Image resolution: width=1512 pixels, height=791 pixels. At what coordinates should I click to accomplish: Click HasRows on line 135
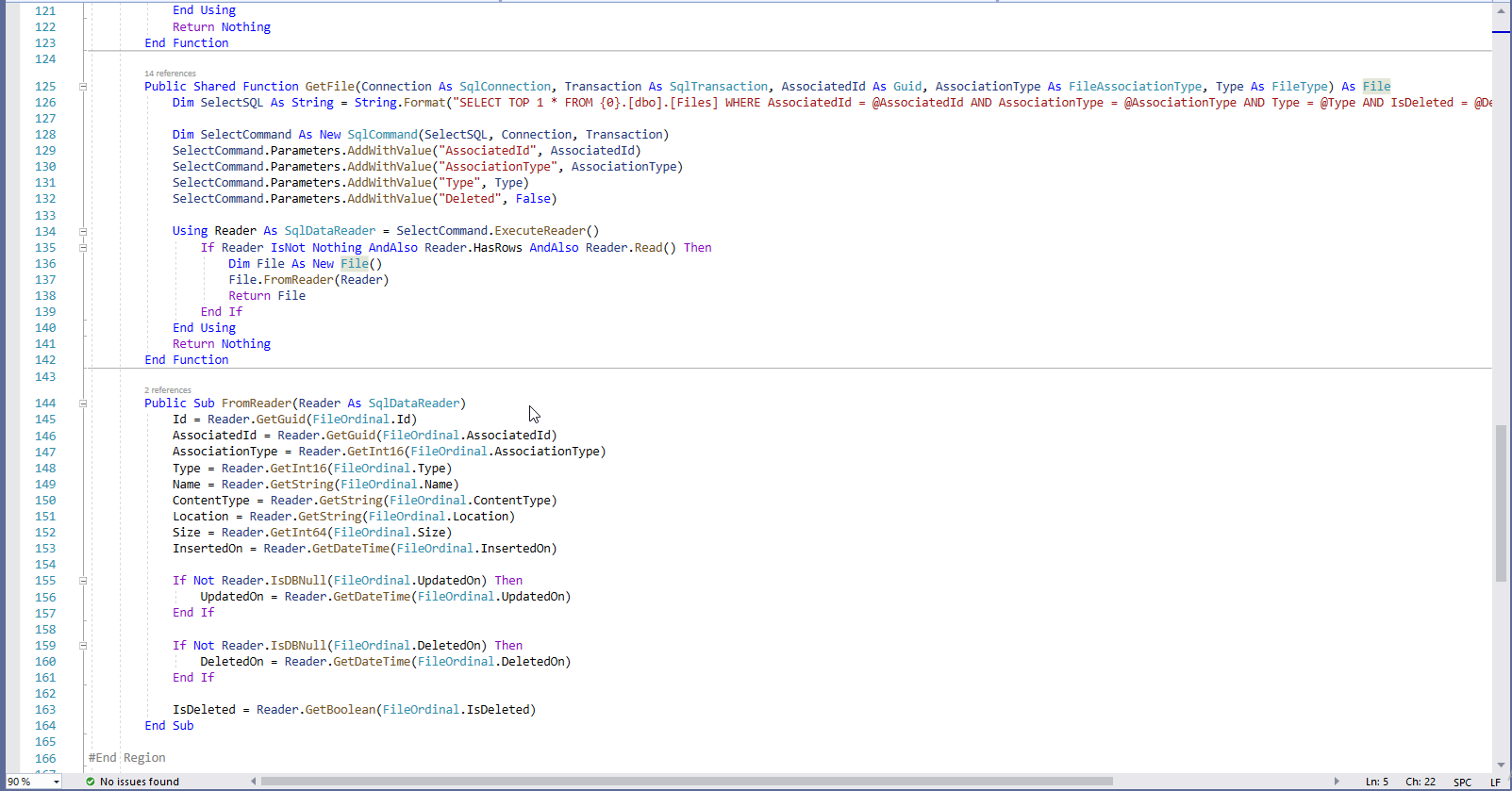coord(498,248)
